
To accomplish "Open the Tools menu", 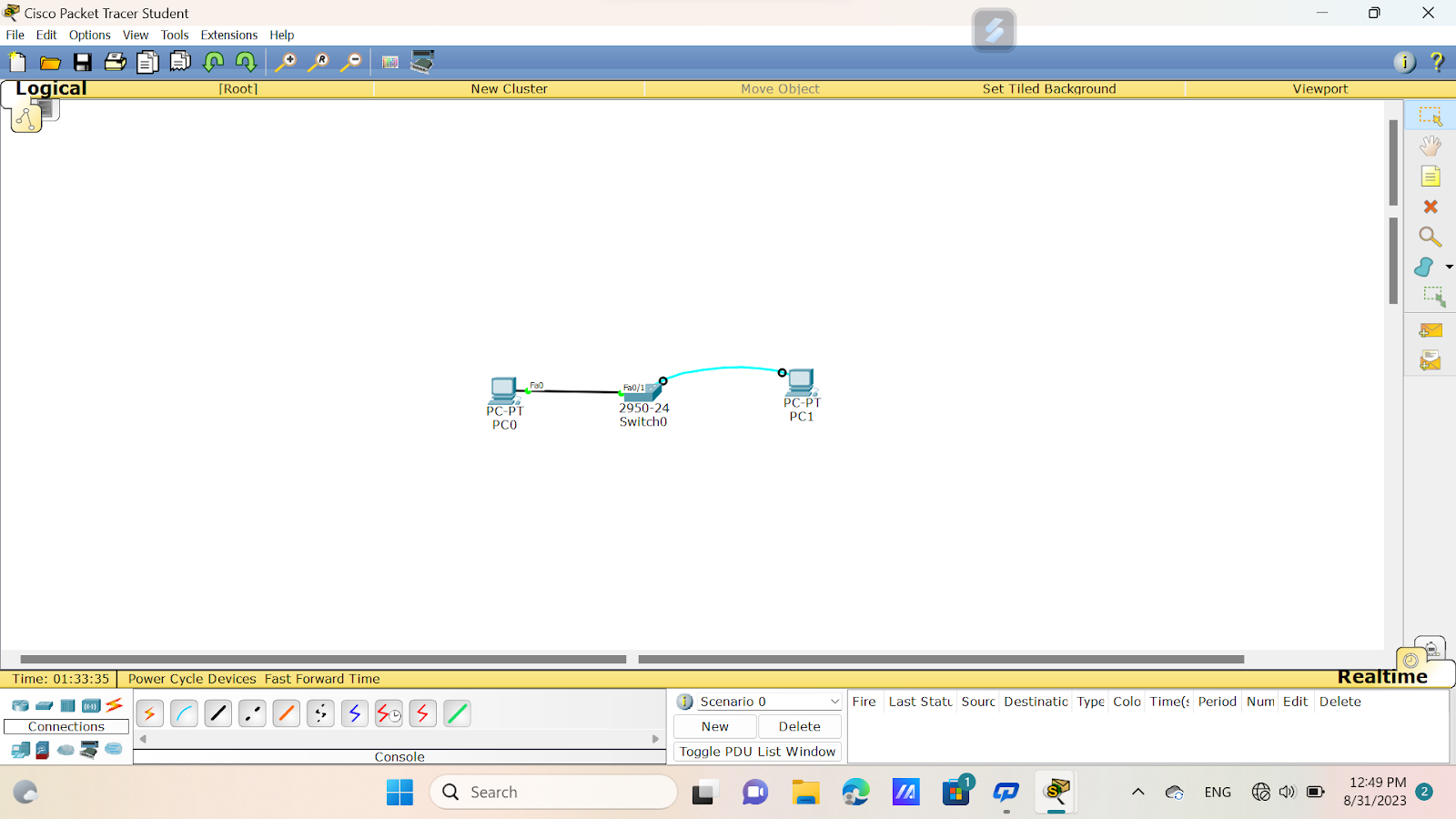I will [x=175, y=35].
